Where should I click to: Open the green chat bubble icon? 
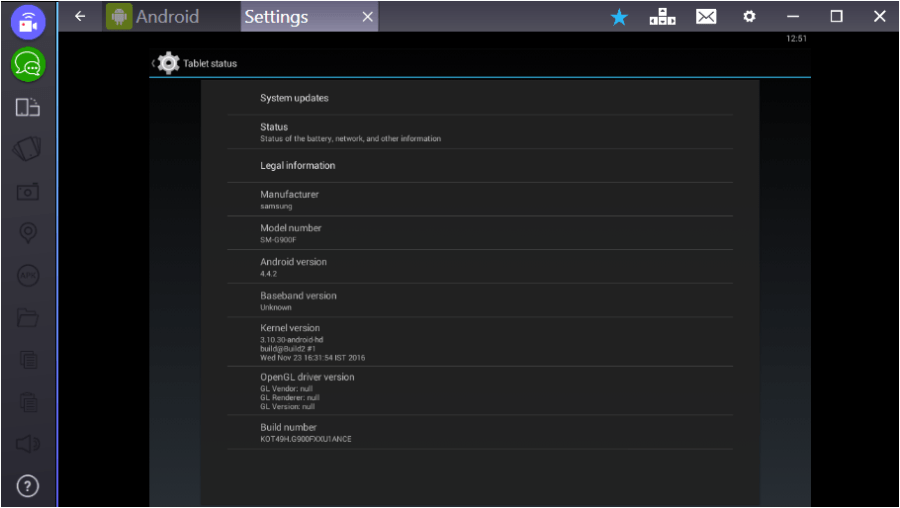[x=28, y=65]
